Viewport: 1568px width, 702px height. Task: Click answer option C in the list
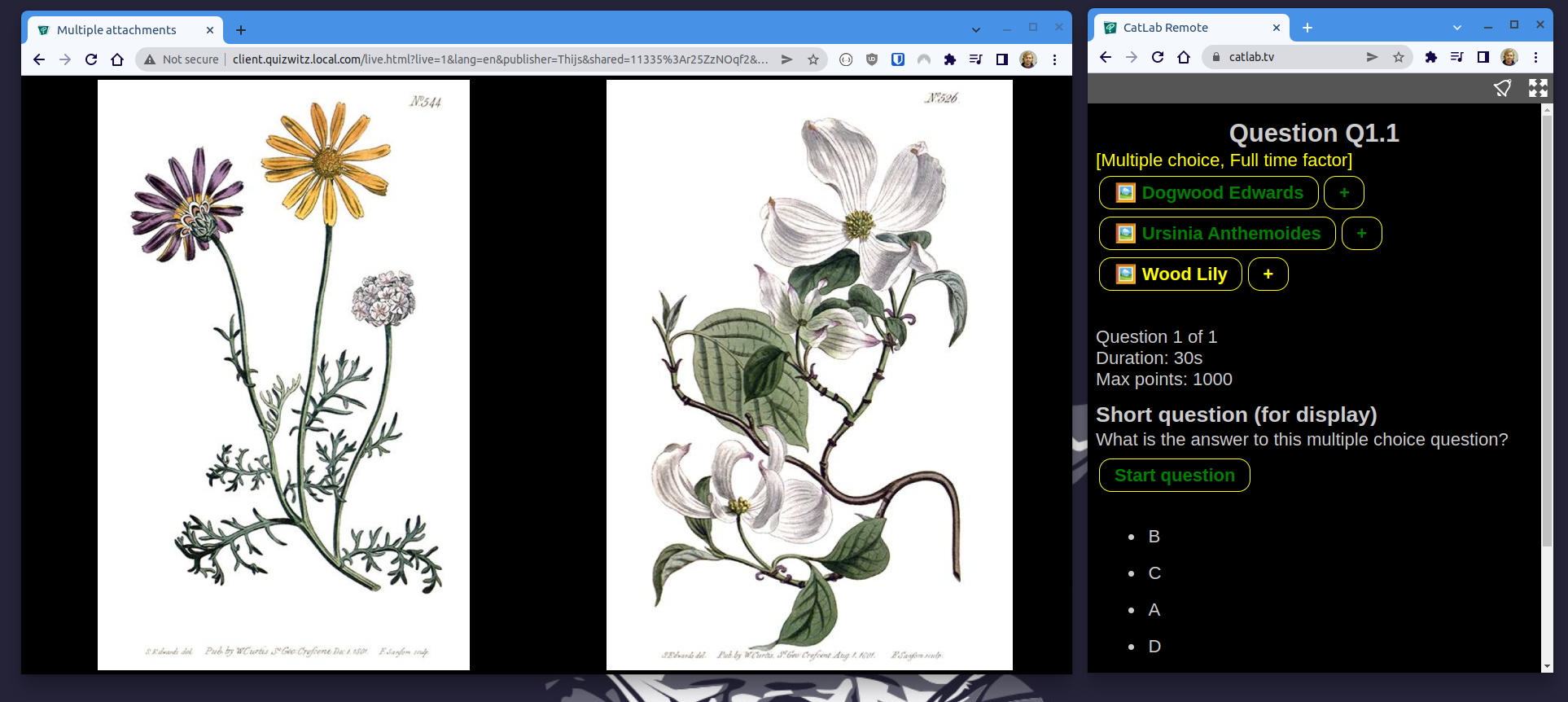click(1154, 573)
